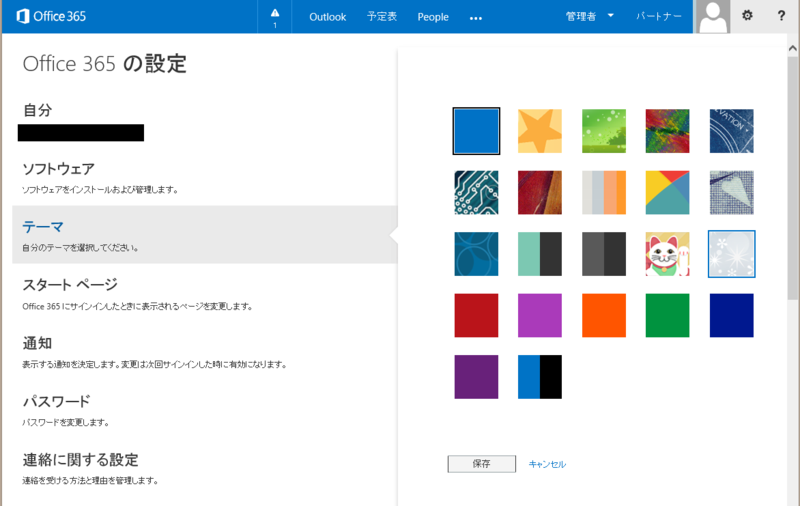This screenshot has height=506, width=800.
Task: Open the settings gear icon
Action: [x=747, y=15]
